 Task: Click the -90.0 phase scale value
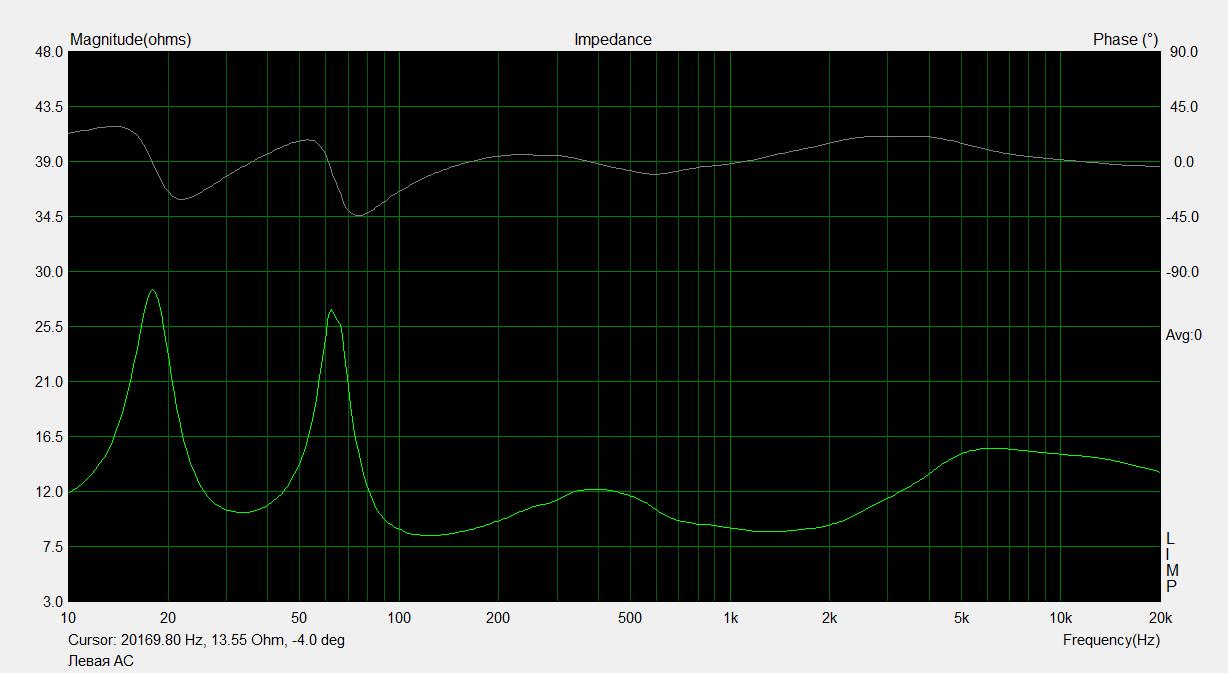pyautogui.click(x=1182, y=272)
